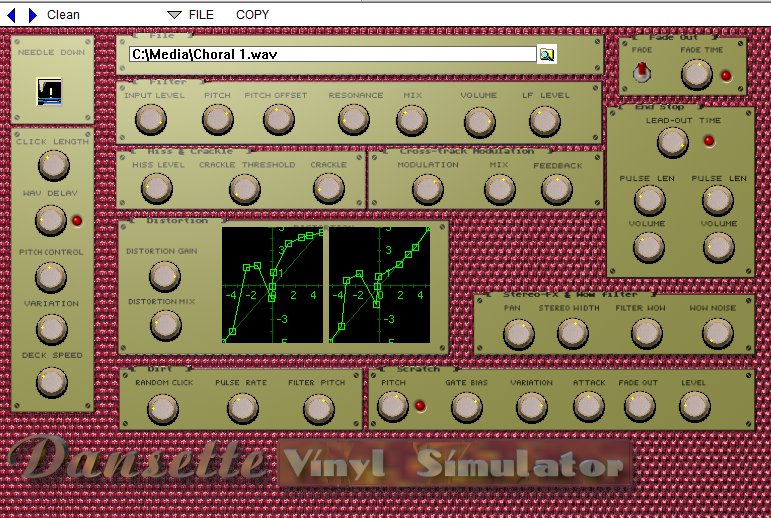Click the Deck Speed knob
This screenshot has width=771, height=518.
point(52,381)
